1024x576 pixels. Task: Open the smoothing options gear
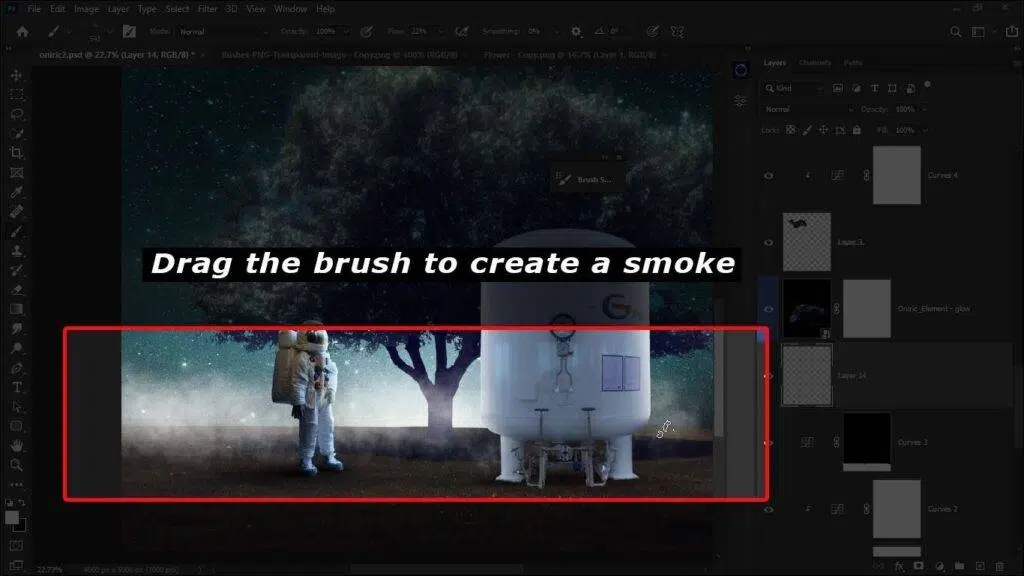[x=575, y=31]
